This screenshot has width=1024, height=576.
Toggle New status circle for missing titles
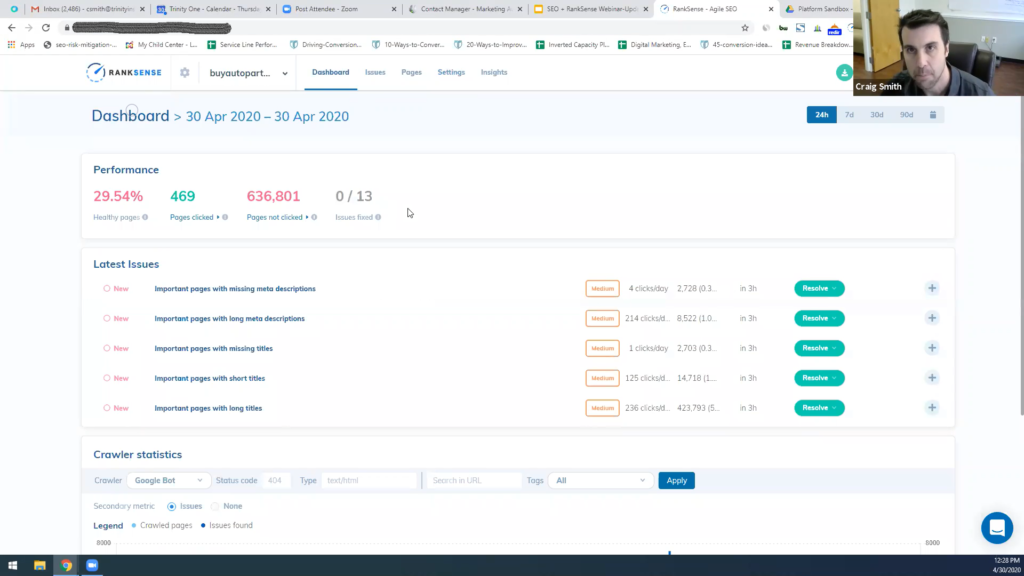[106, 348]
